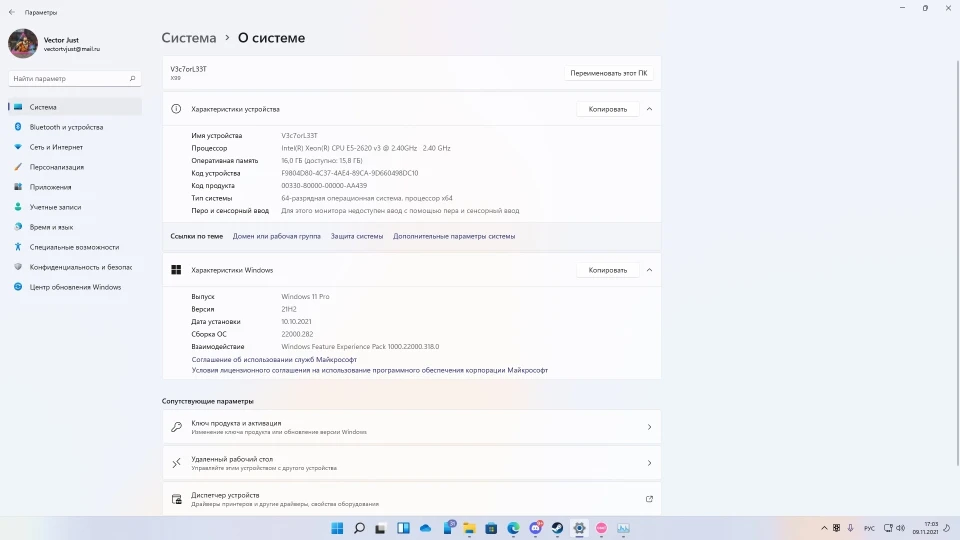Open OneDrive cloud taskbar icon
Image resolution: width=960 pixels, height=540 pixels.
click(426, 528)
